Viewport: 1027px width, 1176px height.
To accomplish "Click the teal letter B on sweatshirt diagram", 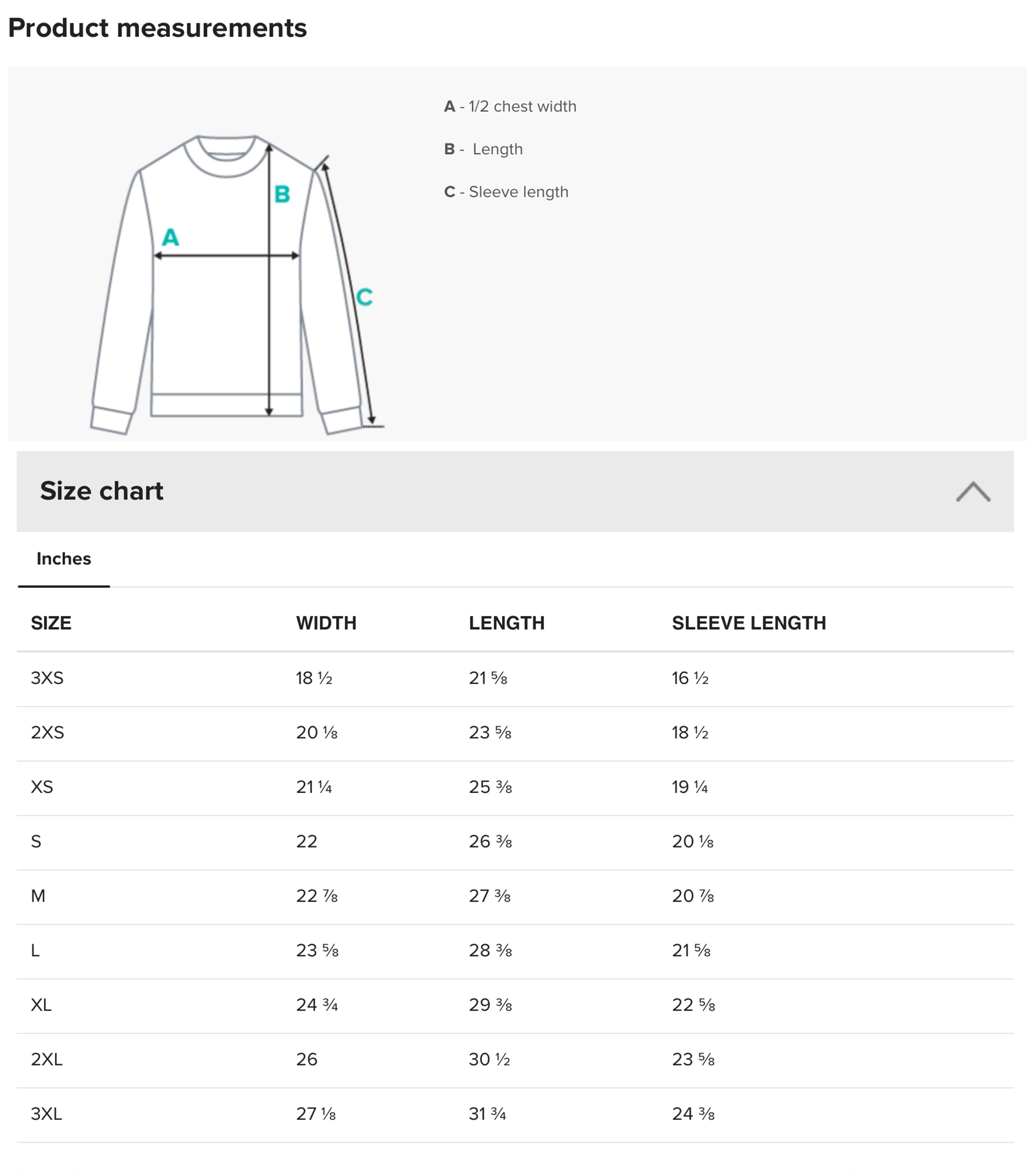I will [282, 194].
